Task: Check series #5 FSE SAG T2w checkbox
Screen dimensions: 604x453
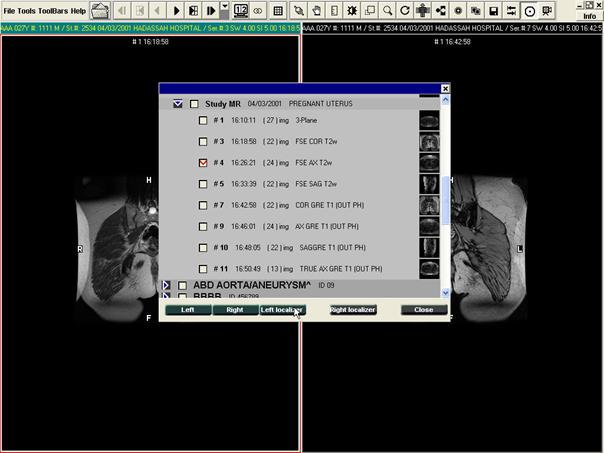Action: pos(203,184)
